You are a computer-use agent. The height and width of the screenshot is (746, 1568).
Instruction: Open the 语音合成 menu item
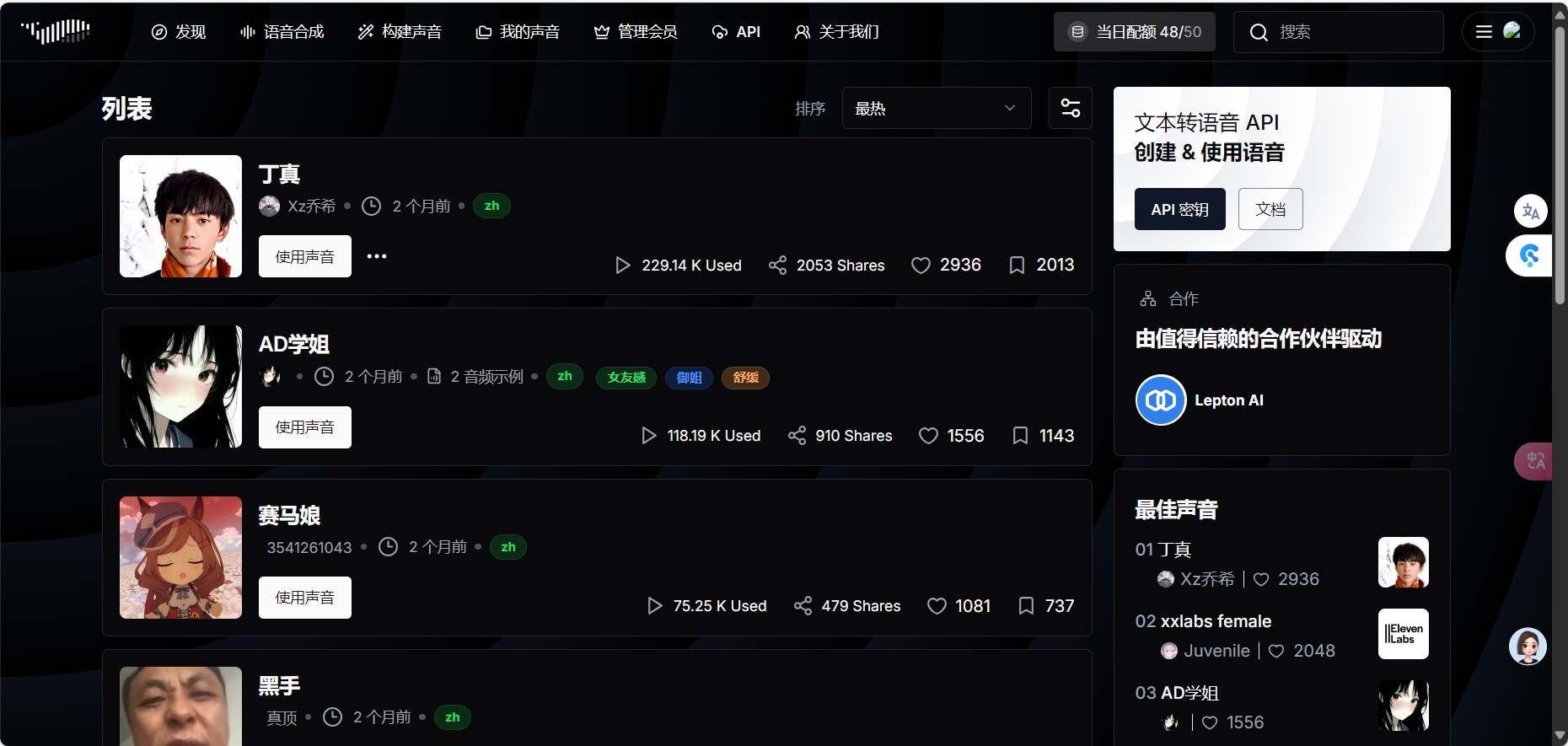click(x=282, y=32)
